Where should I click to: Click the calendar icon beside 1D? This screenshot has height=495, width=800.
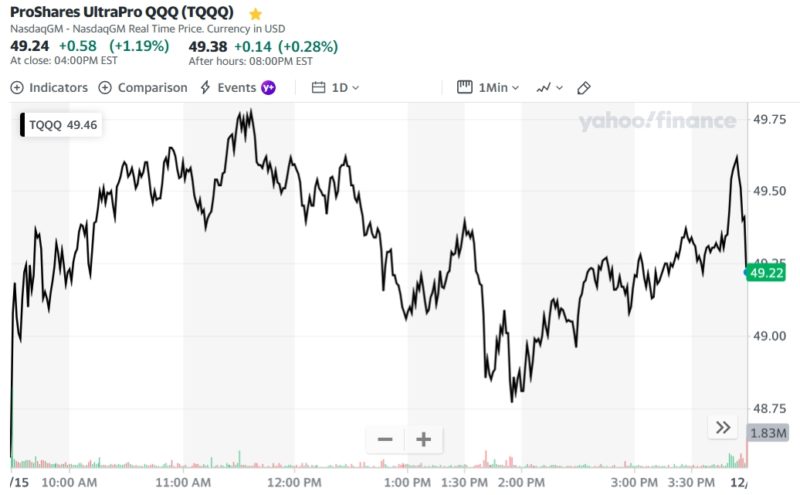coord(318,88)
